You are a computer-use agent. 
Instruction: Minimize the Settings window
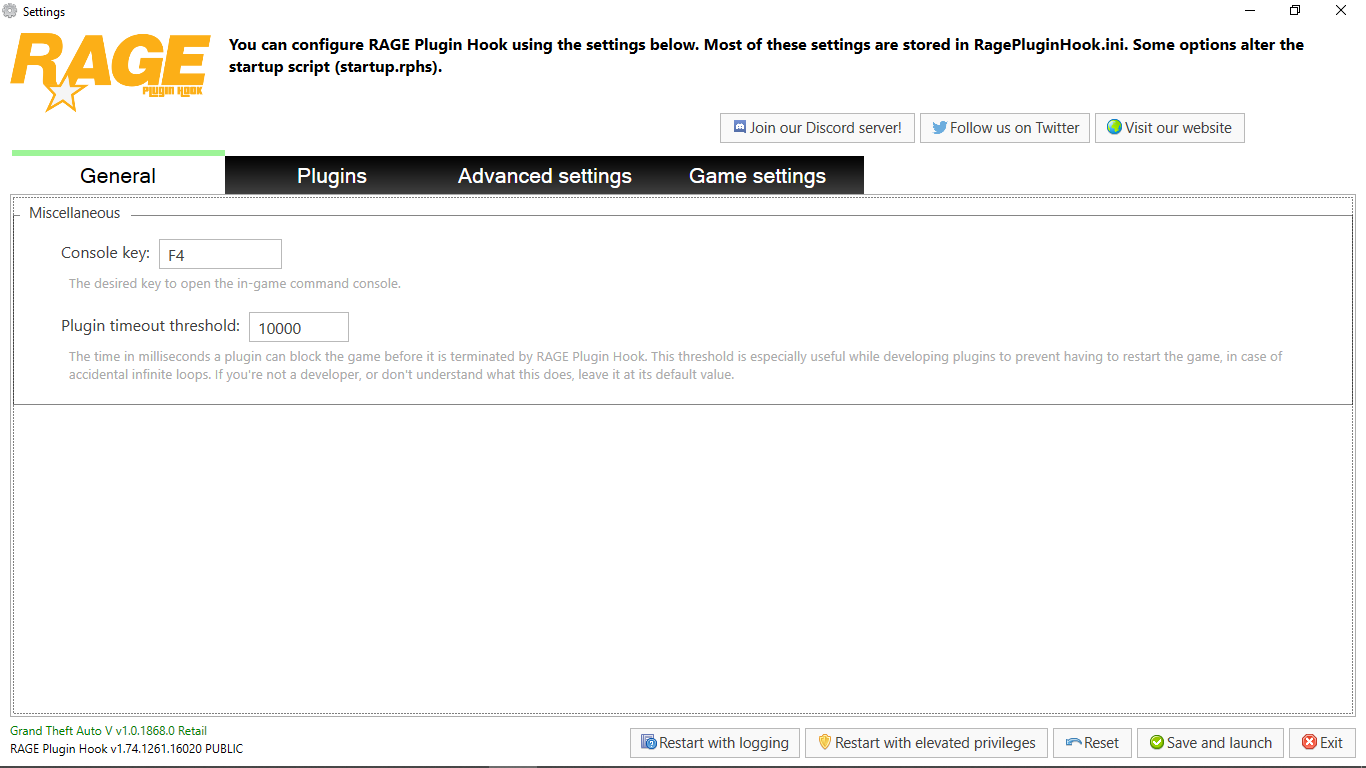[1250, 11]
